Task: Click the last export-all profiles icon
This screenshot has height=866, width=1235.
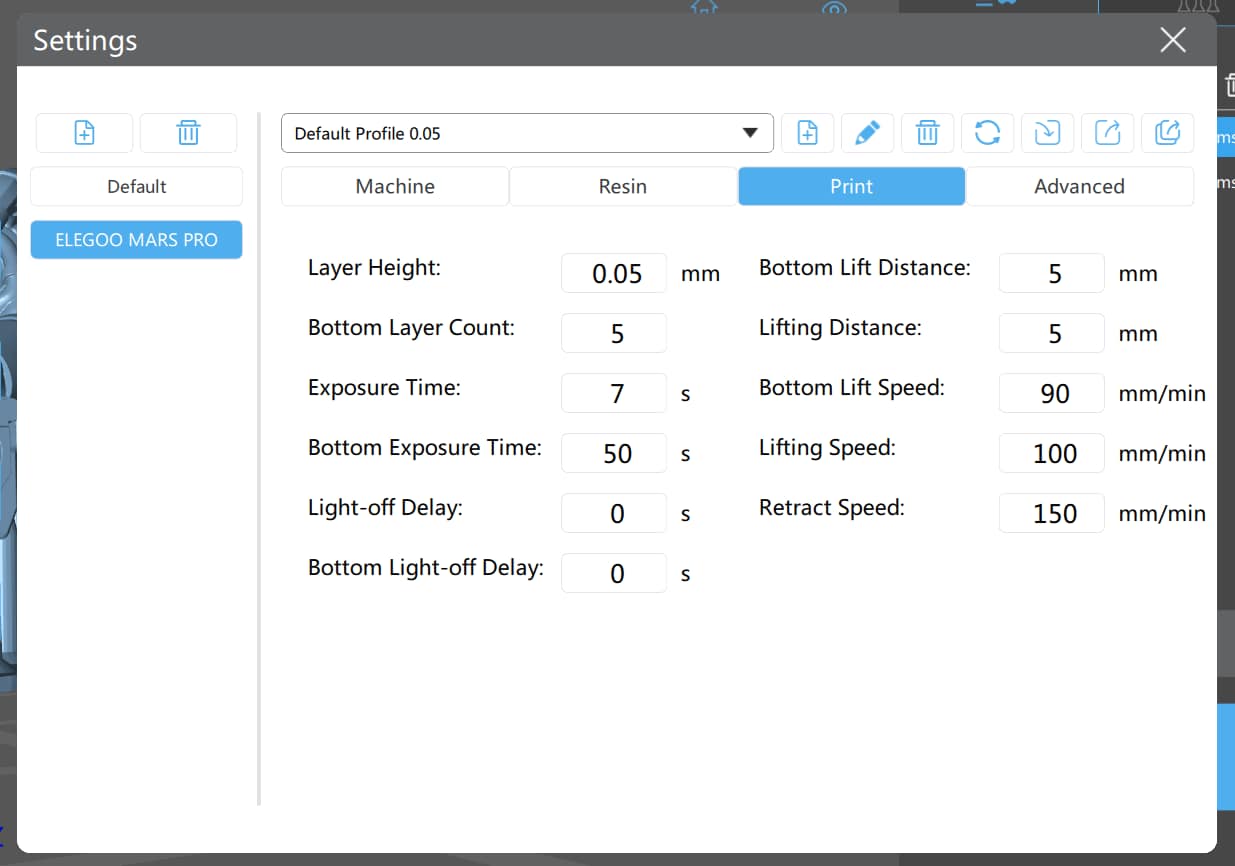Action: (x=1167, y=133)
